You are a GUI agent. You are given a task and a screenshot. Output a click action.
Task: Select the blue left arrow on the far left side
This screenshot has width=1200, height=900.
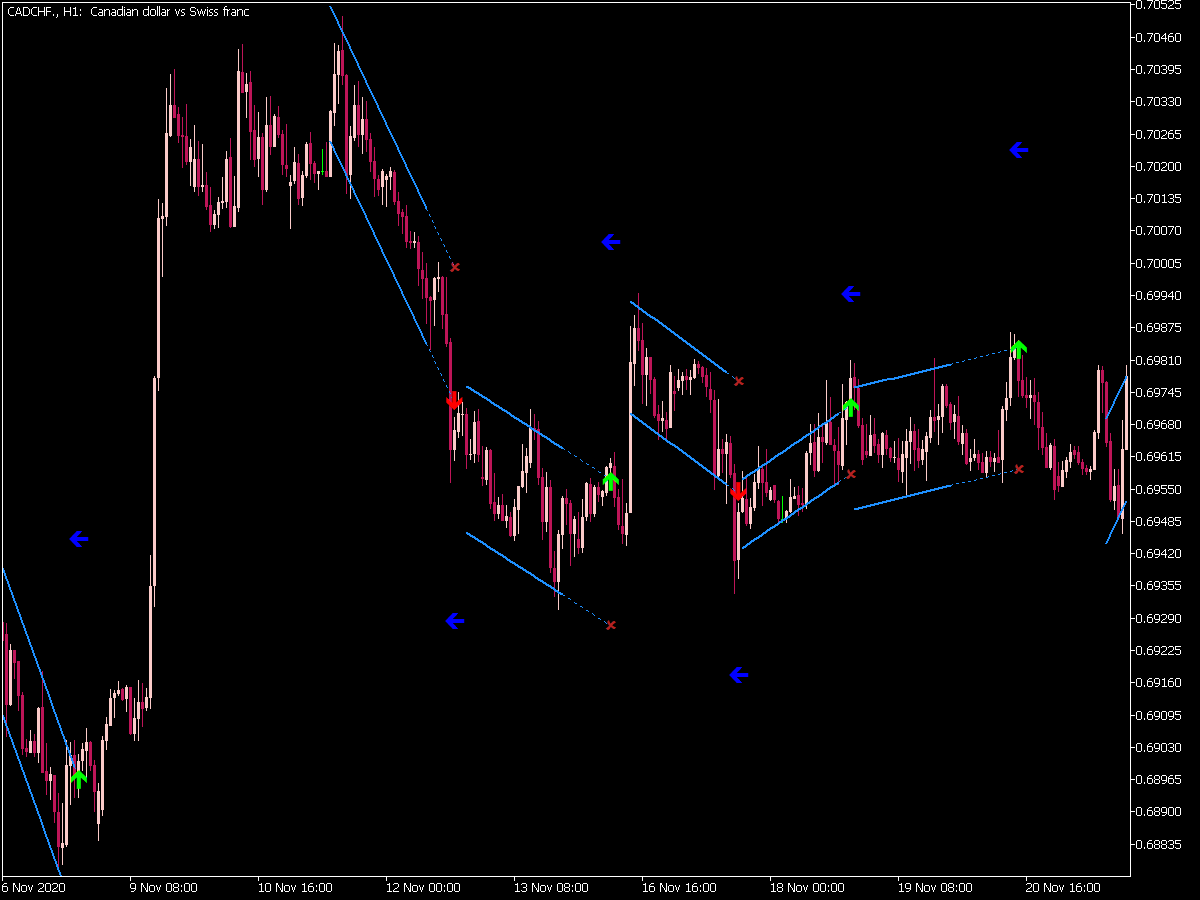(x=78, y=540)
